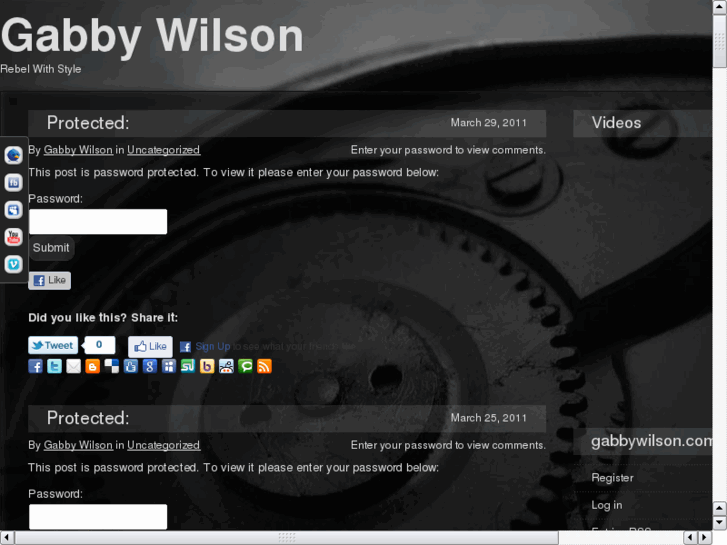Viewport: 727px width, 545px height.
Task: Share post via Facebook icon in share row
Action: point(35,366)
